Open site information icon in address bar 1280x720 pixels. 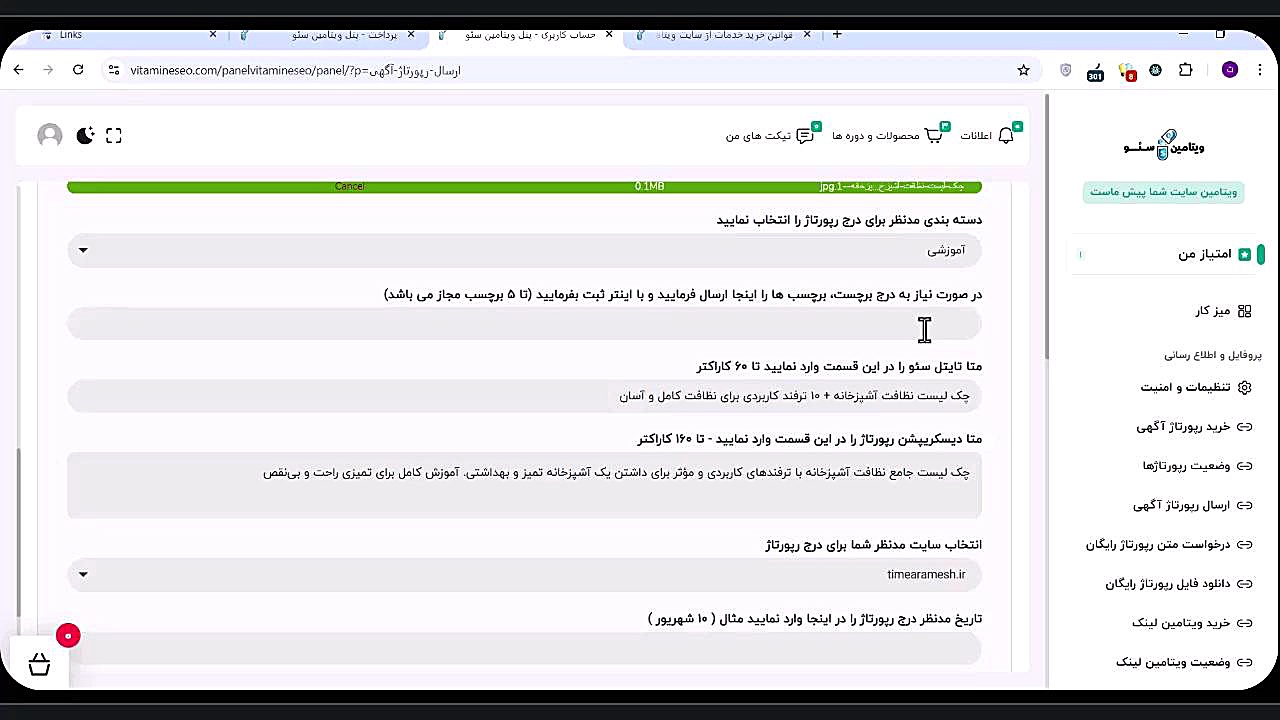pos(113,70)
